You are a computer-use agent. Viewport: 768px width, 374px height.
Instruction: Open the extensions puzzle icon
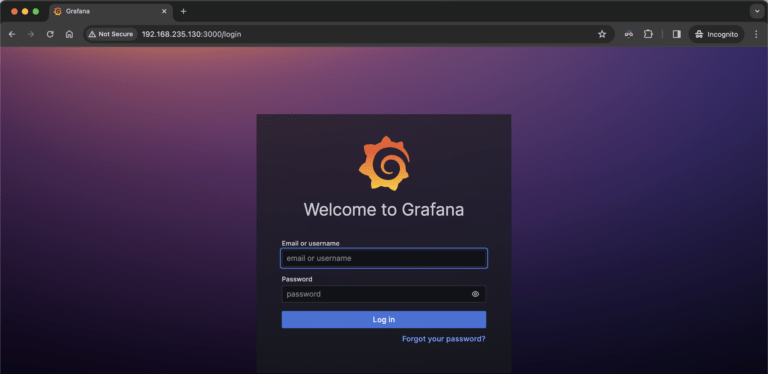(648, 34)
